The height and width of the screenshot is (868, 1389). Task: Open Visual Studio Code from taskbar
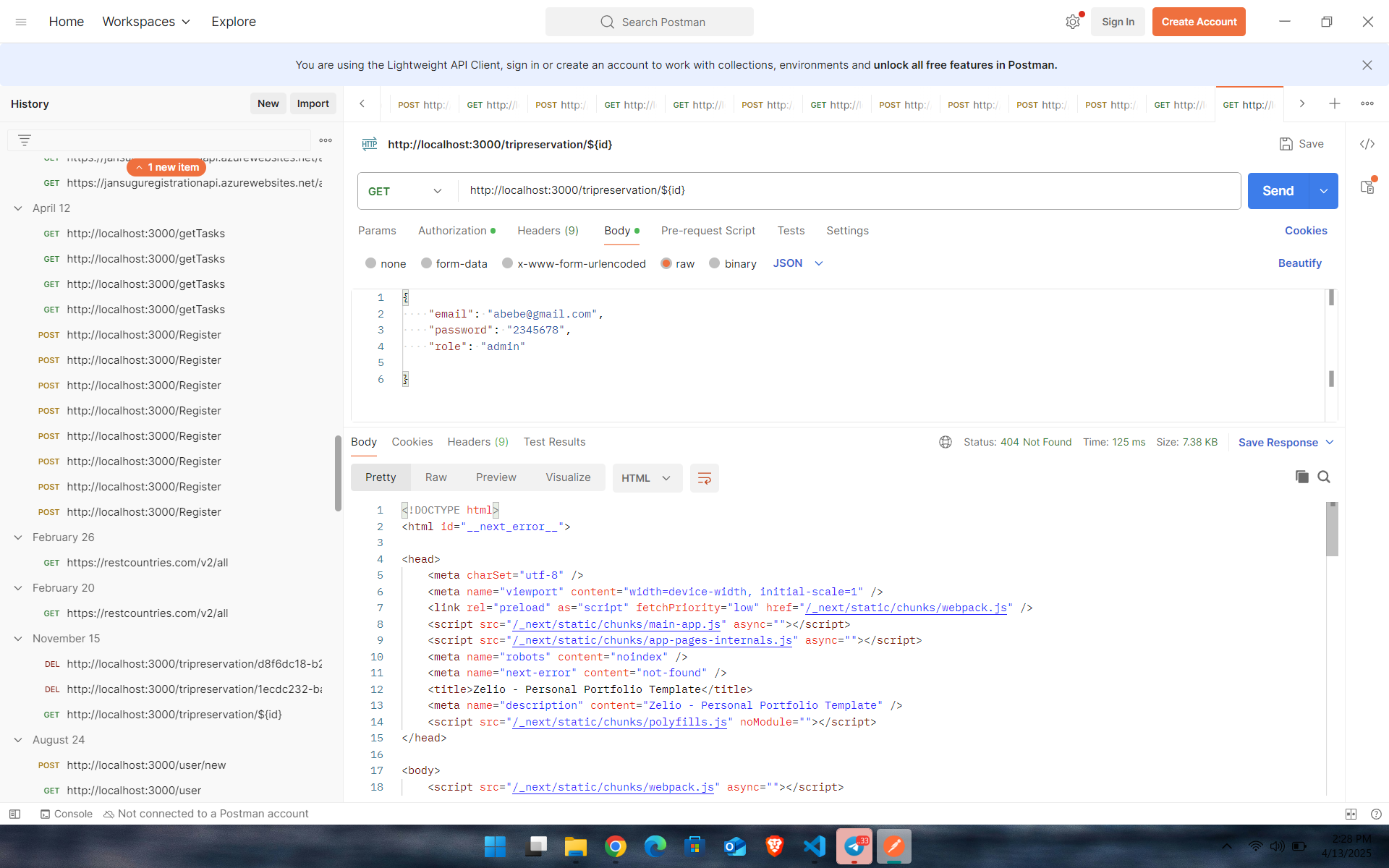[815, 846]
